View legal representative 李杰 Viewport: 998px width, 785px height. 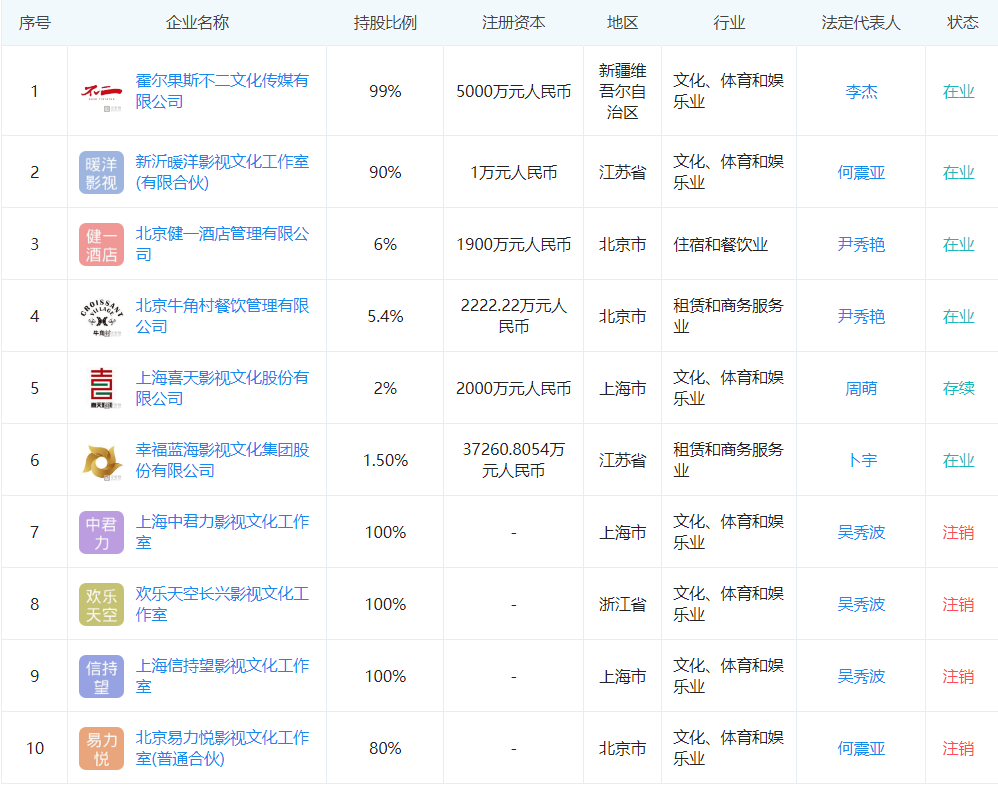861,91
